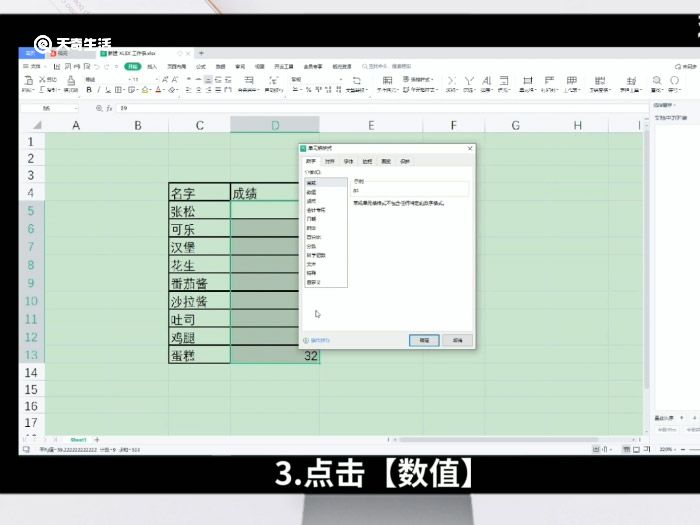Click the formula bar input field
The image size is (700, 525).
click(x=383, y=108)
